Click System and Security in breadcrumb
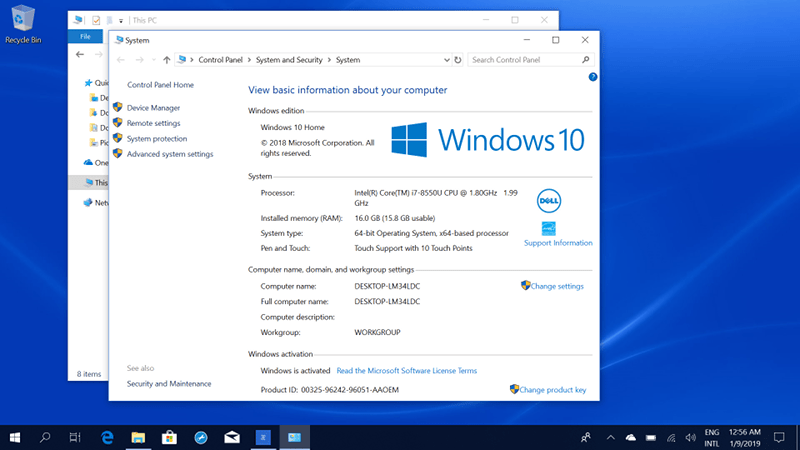Screen dimensions: 800x450 click(289, 60)
